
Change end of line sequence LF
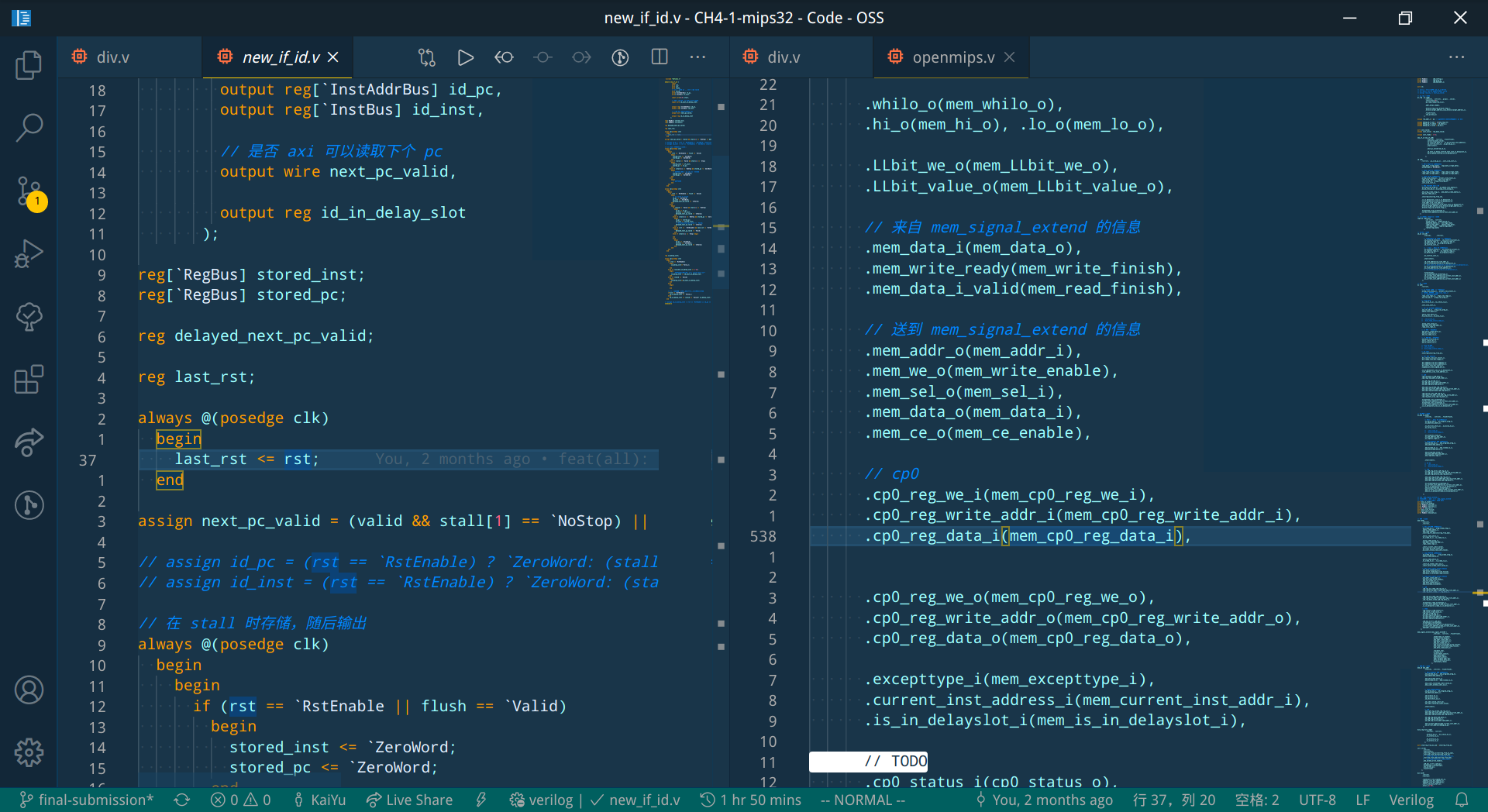1363,800
